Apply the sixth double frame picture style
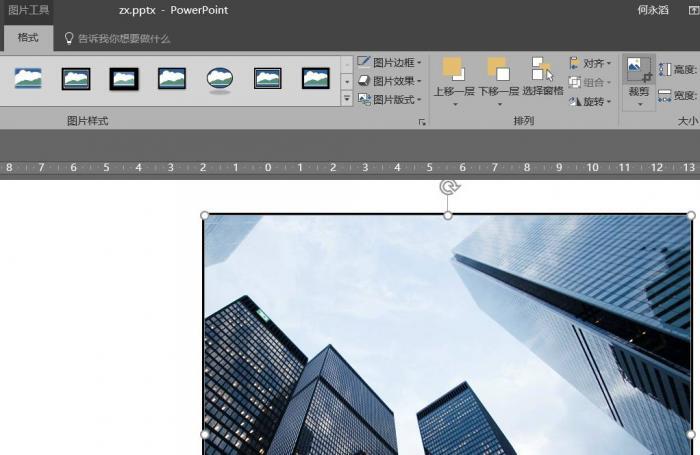700x455 pixels. pyautogui.click(x=268, y=79)
